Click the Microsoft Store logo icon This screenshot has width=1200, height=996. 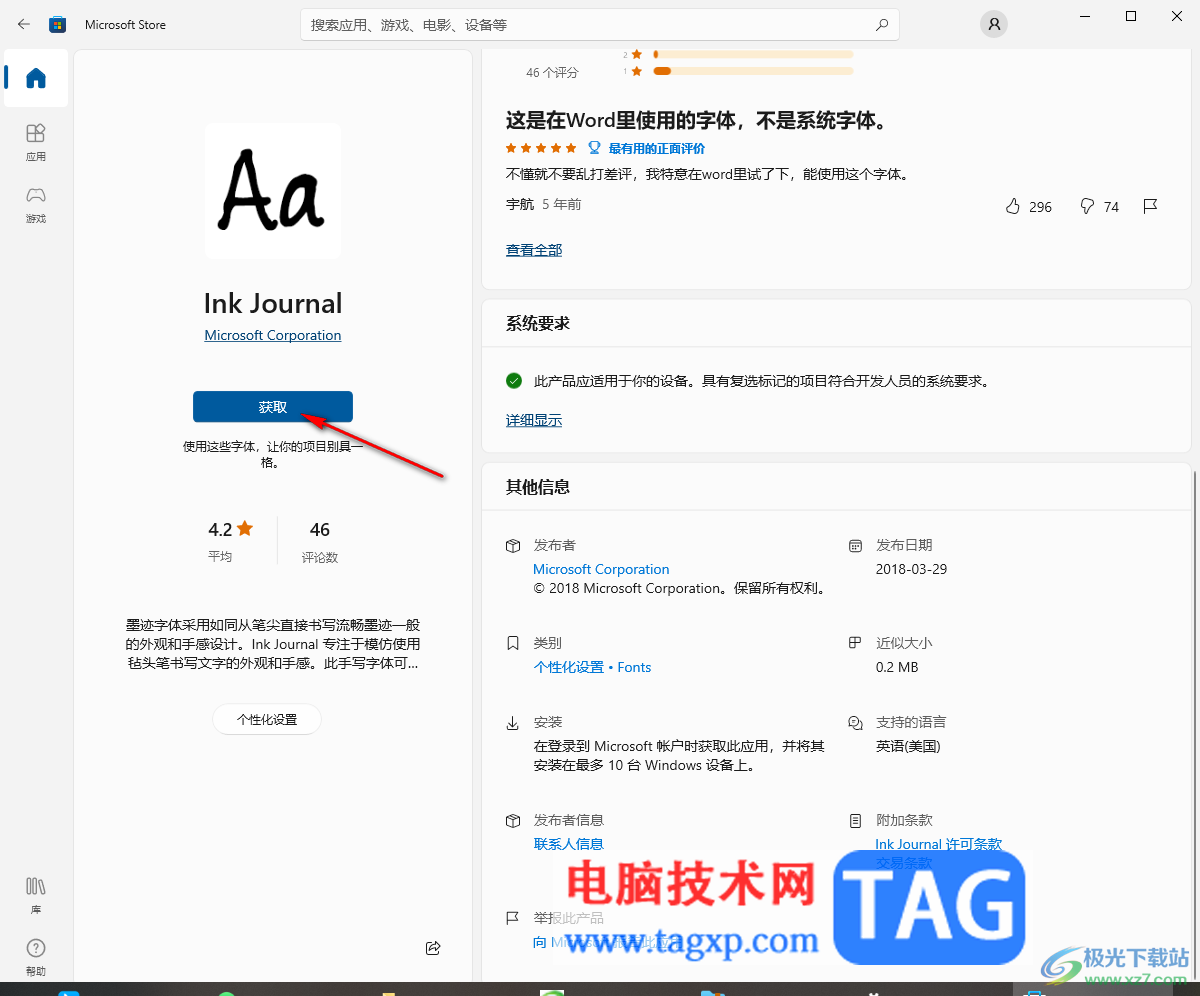[x=58, y=24]
